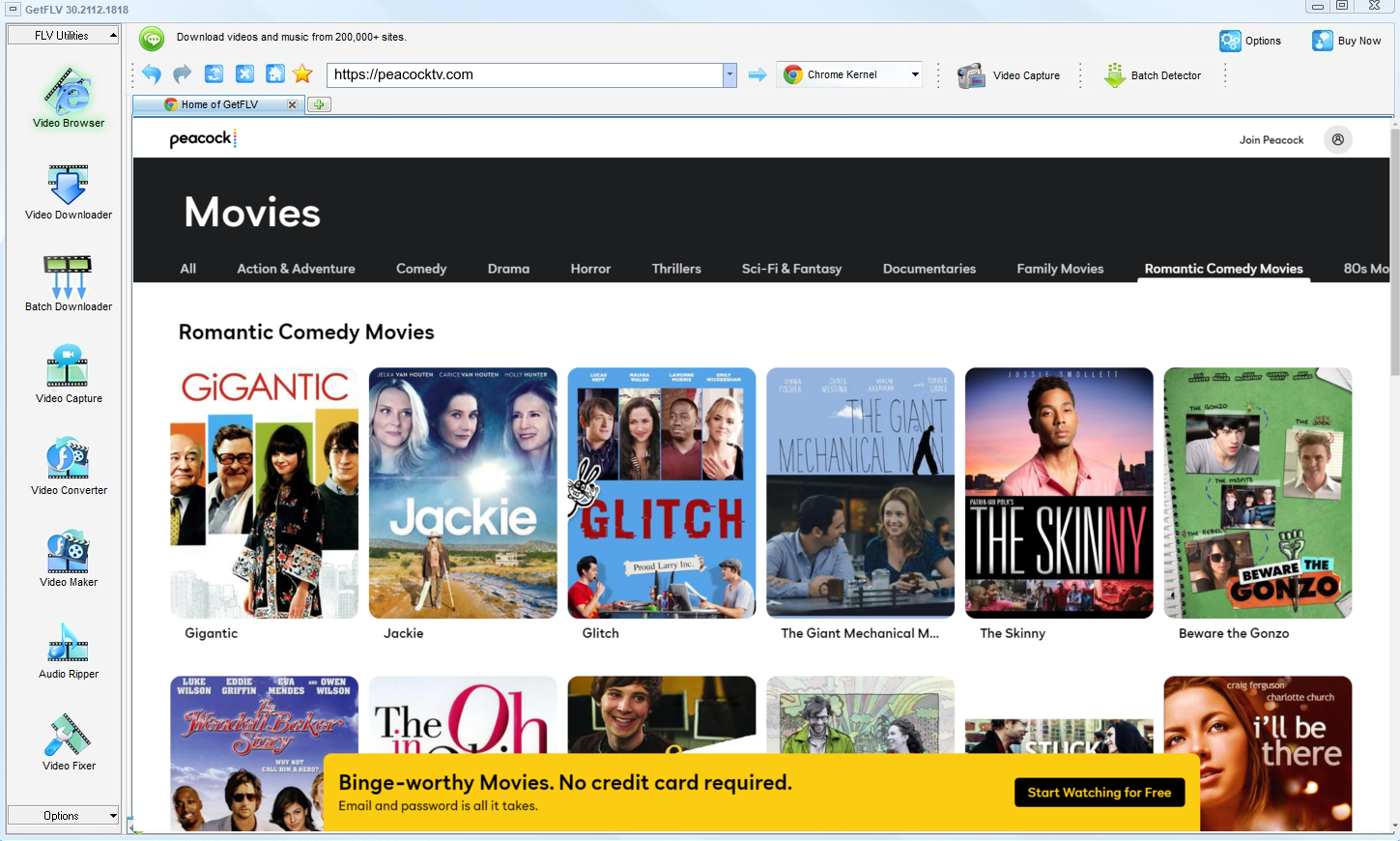The height and width of the screenshot is (841, 1400).
Task: Expand the FLV Utilities dropdown
Action: pos(63,36)
